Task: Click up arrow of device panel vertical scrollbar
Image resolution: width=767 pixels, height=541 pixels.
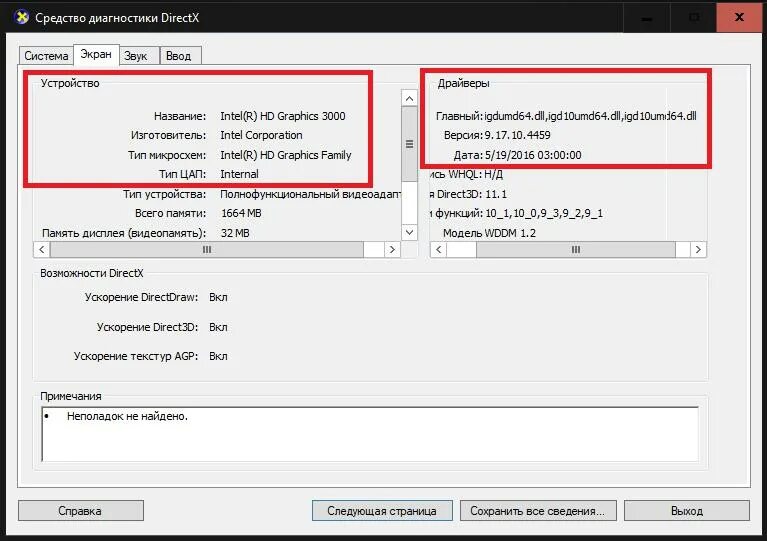Action: (x=409, y=98)
